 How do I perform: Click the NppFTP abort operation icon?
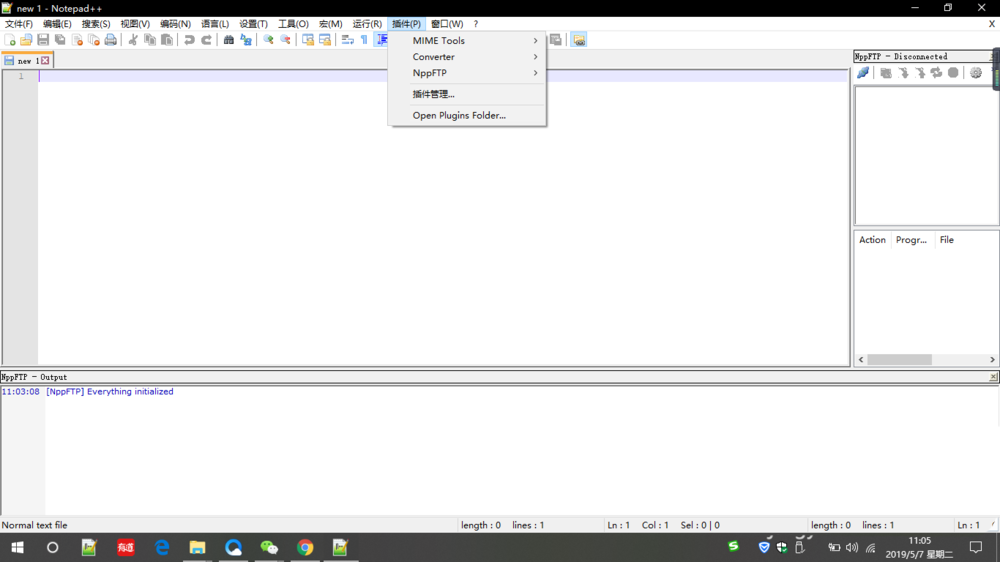[953, 73]
